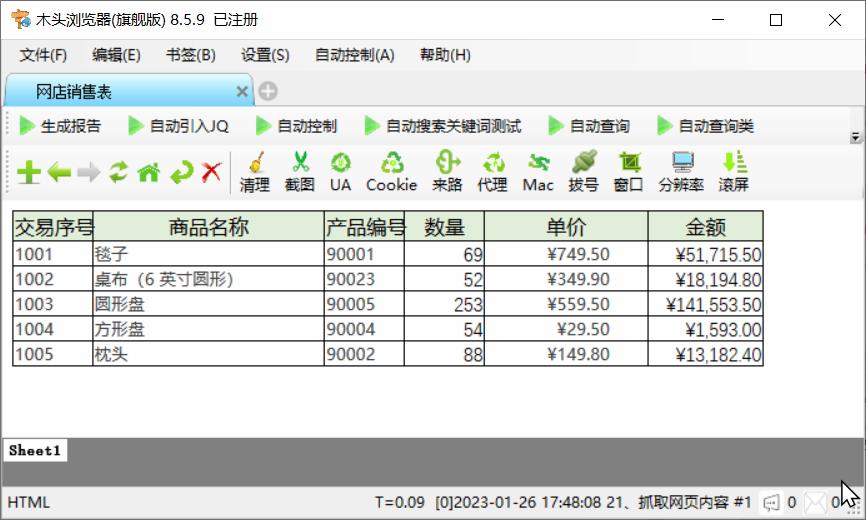Select the 枕头 cell

point(208,354)
